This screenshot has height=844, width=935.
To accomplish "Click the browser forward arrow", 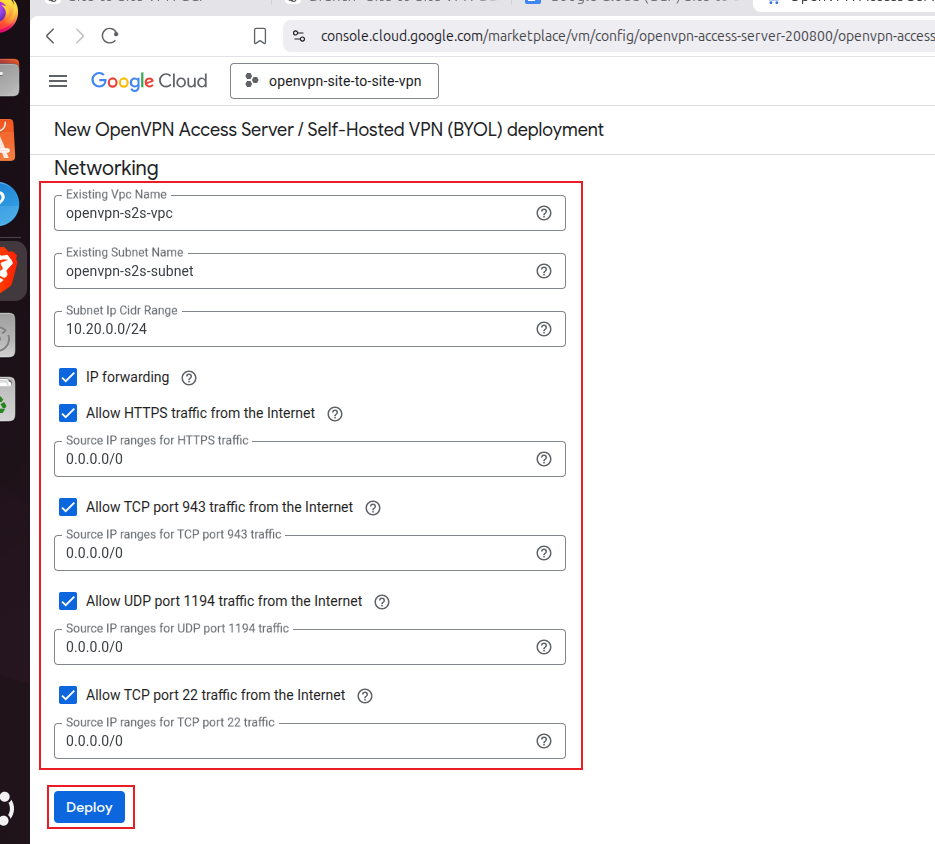I will tap(80, 36).
